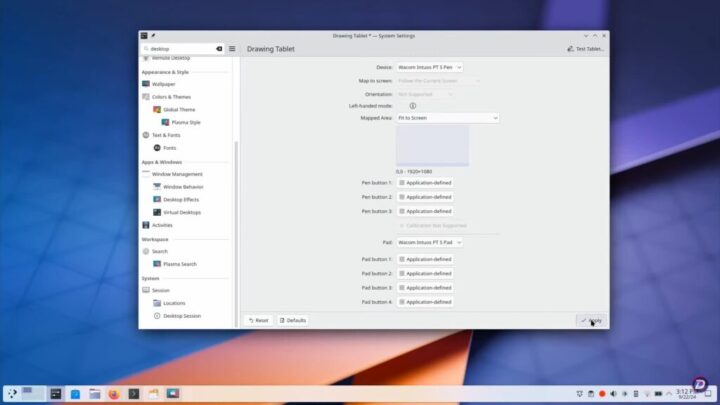Open the volume control in the tray
720x405 pixels.
click(x=613, y=394)
